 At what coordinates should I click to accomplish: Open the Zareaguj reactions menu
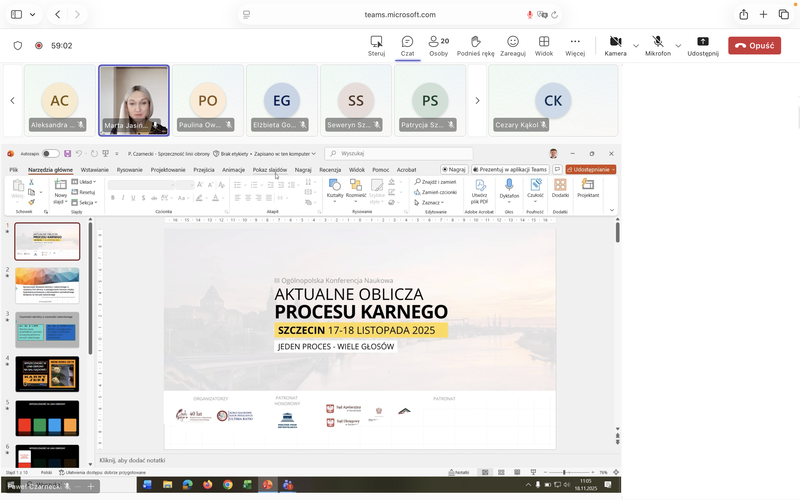point(513,45)
